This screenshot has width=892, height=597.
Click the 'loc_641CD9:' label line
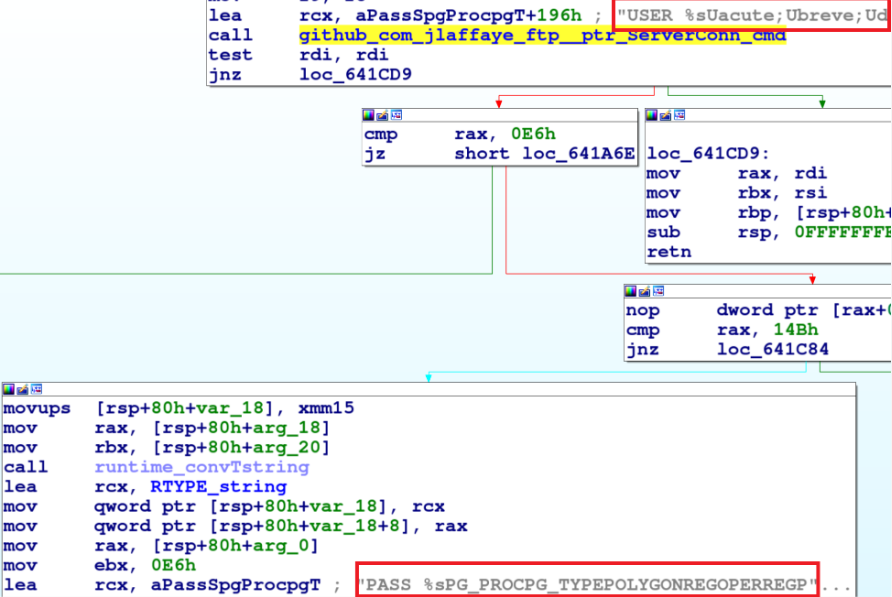(708, 154)
